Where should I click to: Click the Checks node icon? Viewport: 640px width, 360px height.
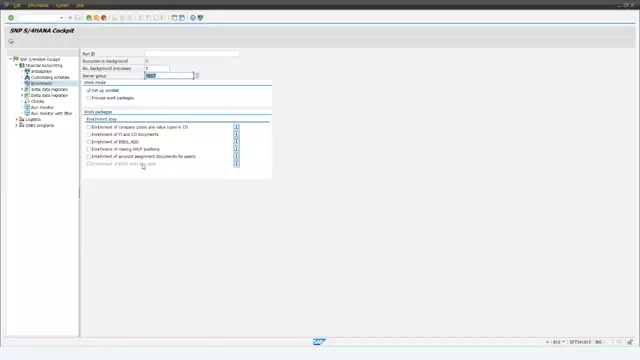click(x=27, y=101)
